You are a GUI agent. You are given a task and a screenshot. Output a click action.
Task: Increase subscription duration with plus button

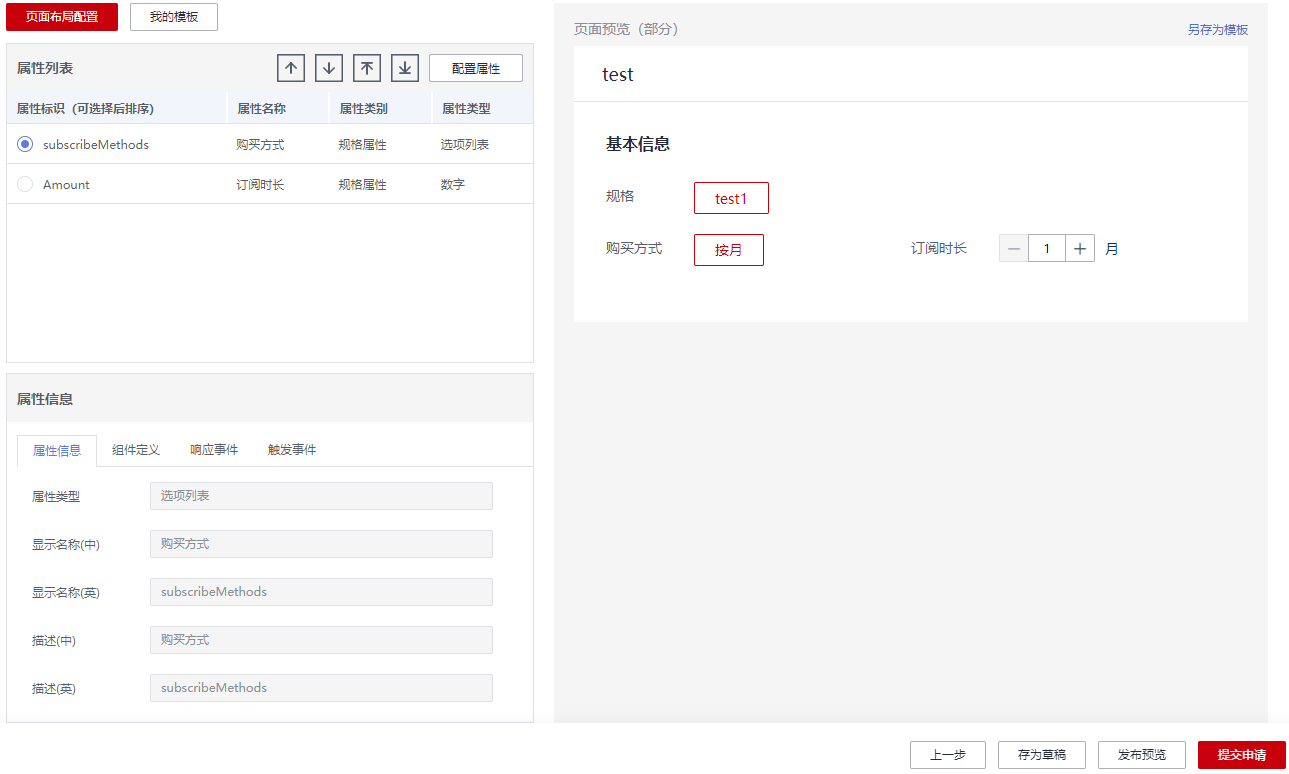coord(1080,248)
